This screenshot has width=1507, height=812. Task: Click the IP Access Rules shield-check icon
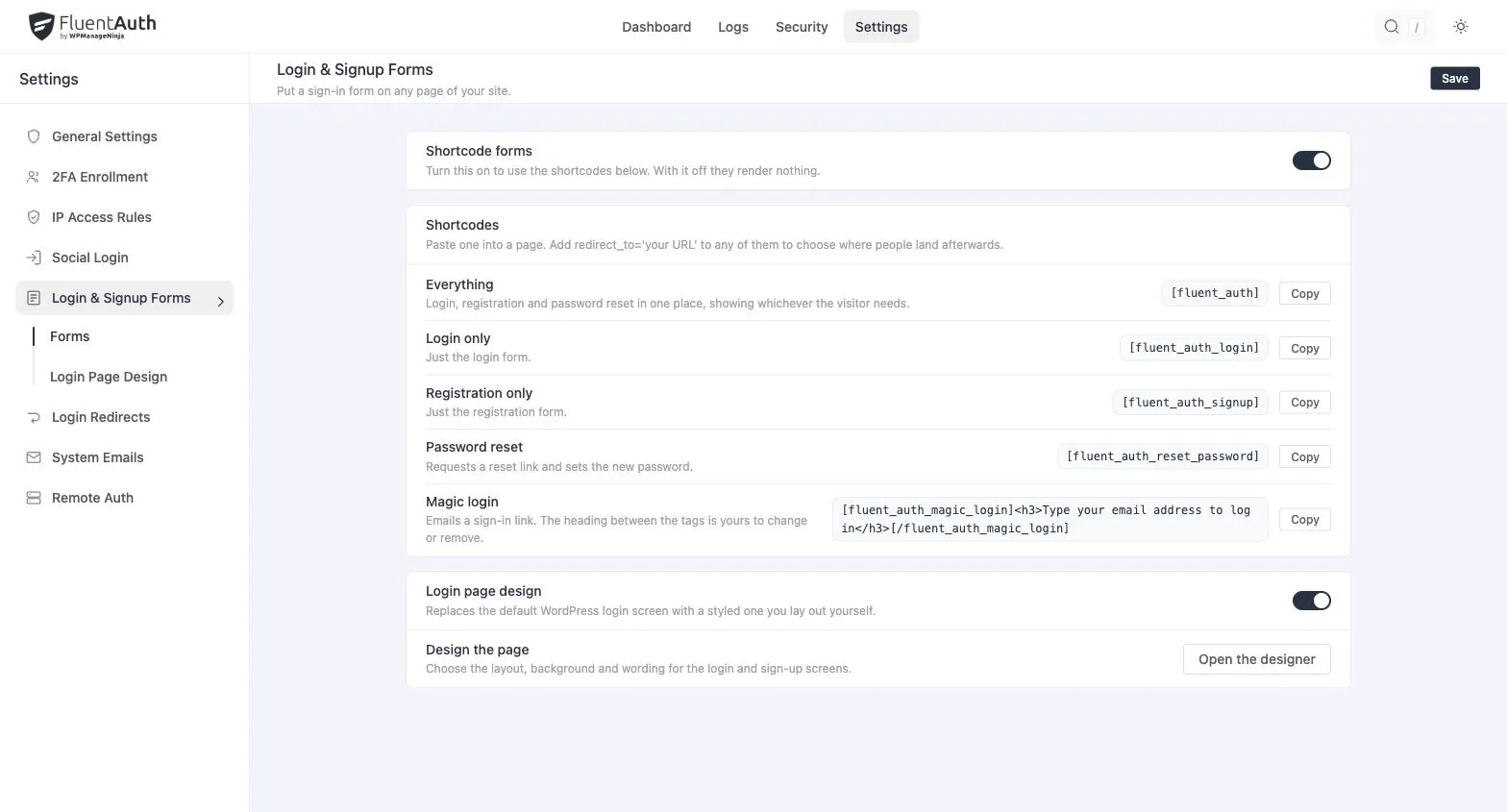pyautogui.click(x=34, y=217)
